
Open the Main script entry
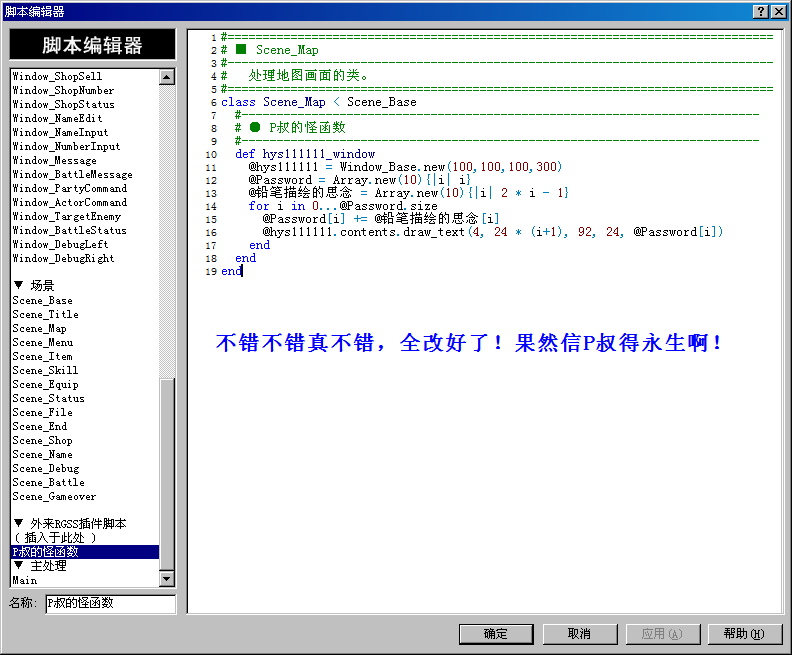25,580
